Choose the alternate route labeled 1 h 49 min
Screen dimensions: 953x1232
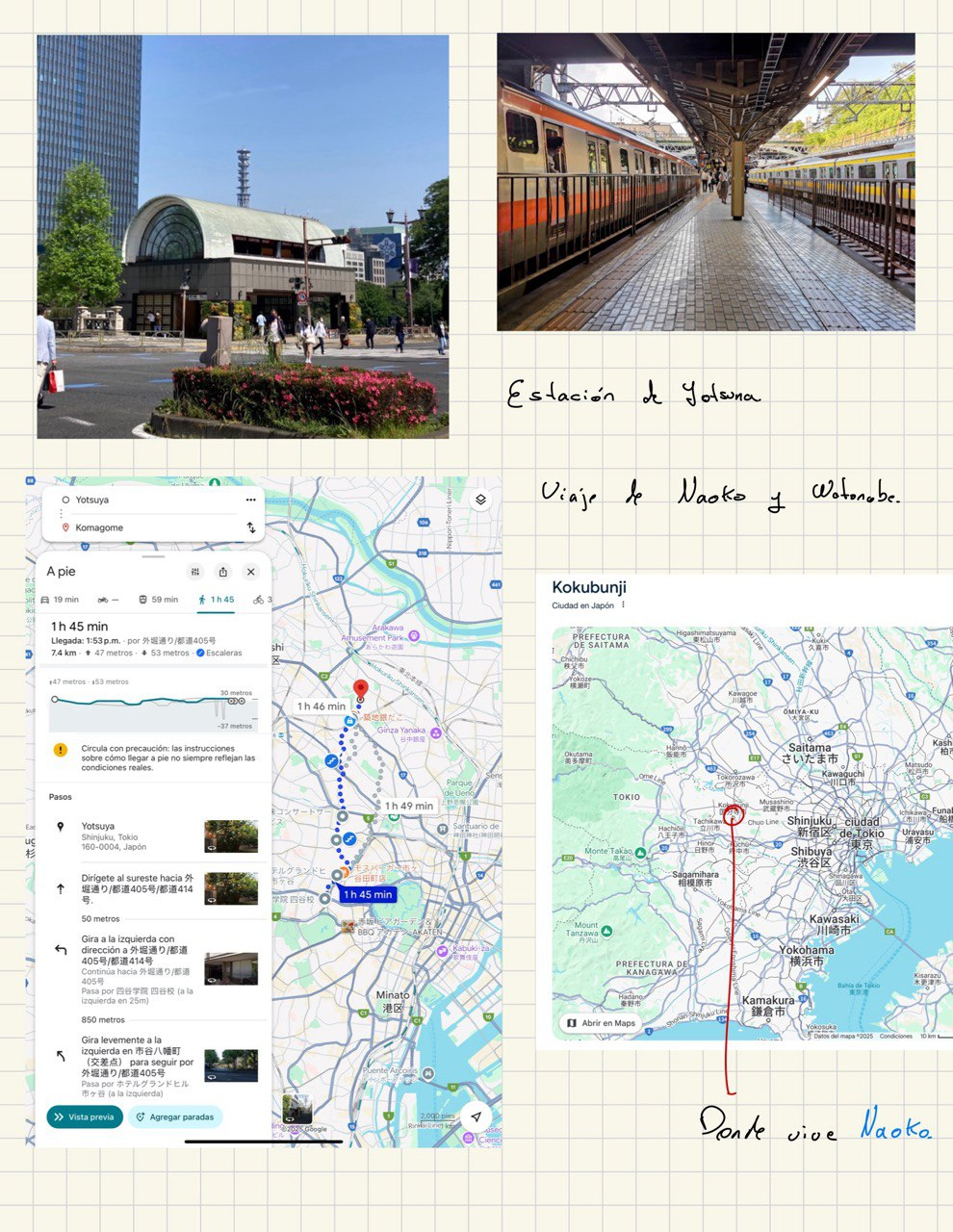click(409, 806)
